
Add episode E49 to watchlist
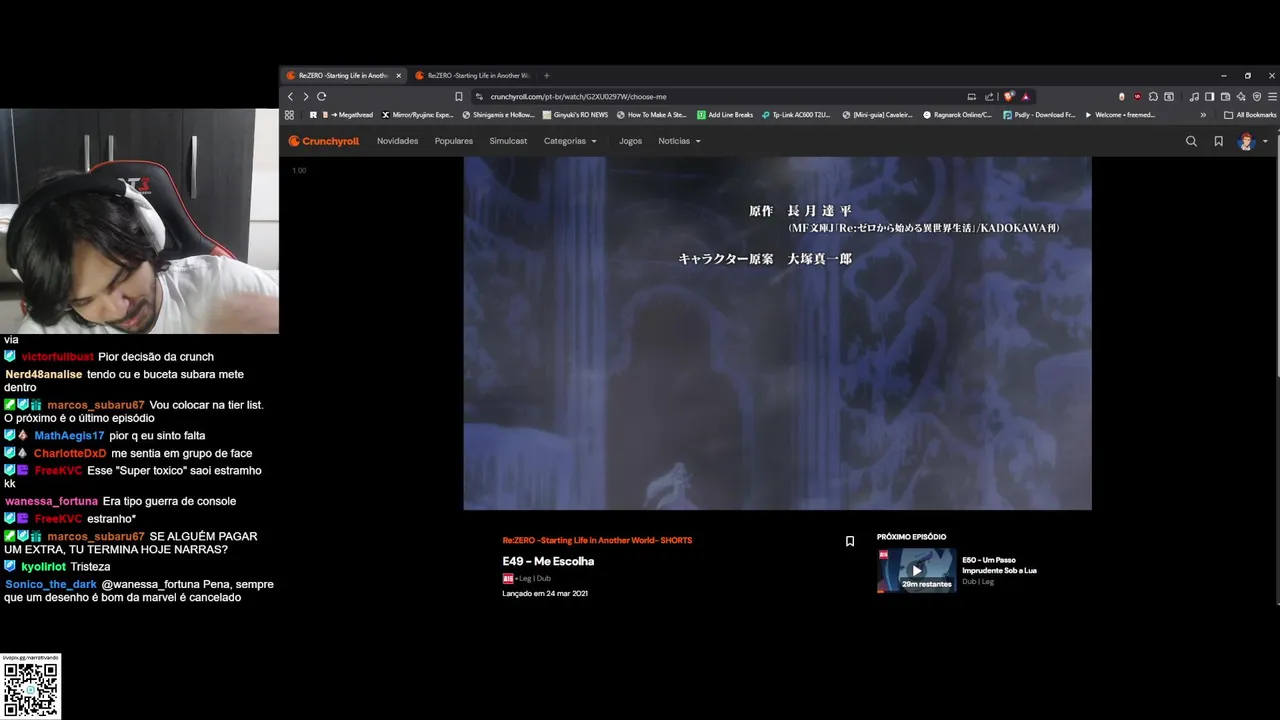pyautogui.click(x=850, y=541)
